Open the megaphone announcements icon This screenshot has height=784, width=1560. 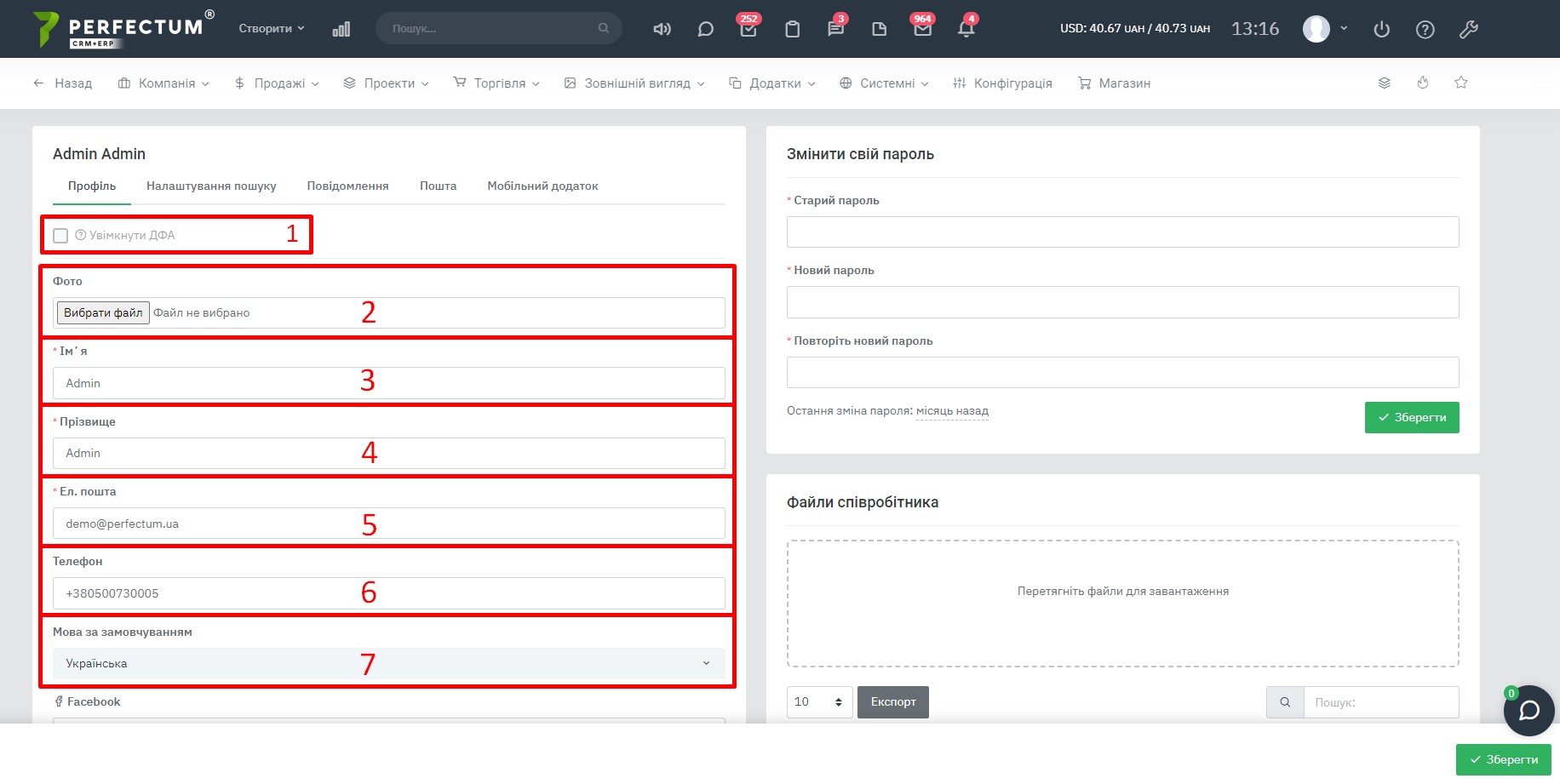662,29
